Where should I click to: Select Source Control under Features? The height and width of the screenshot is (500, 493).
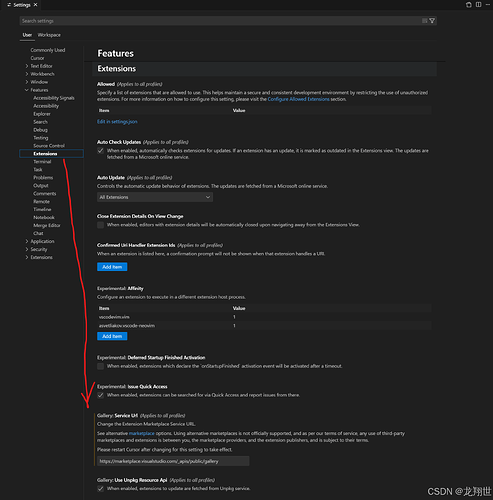click(x=49, y=146)
